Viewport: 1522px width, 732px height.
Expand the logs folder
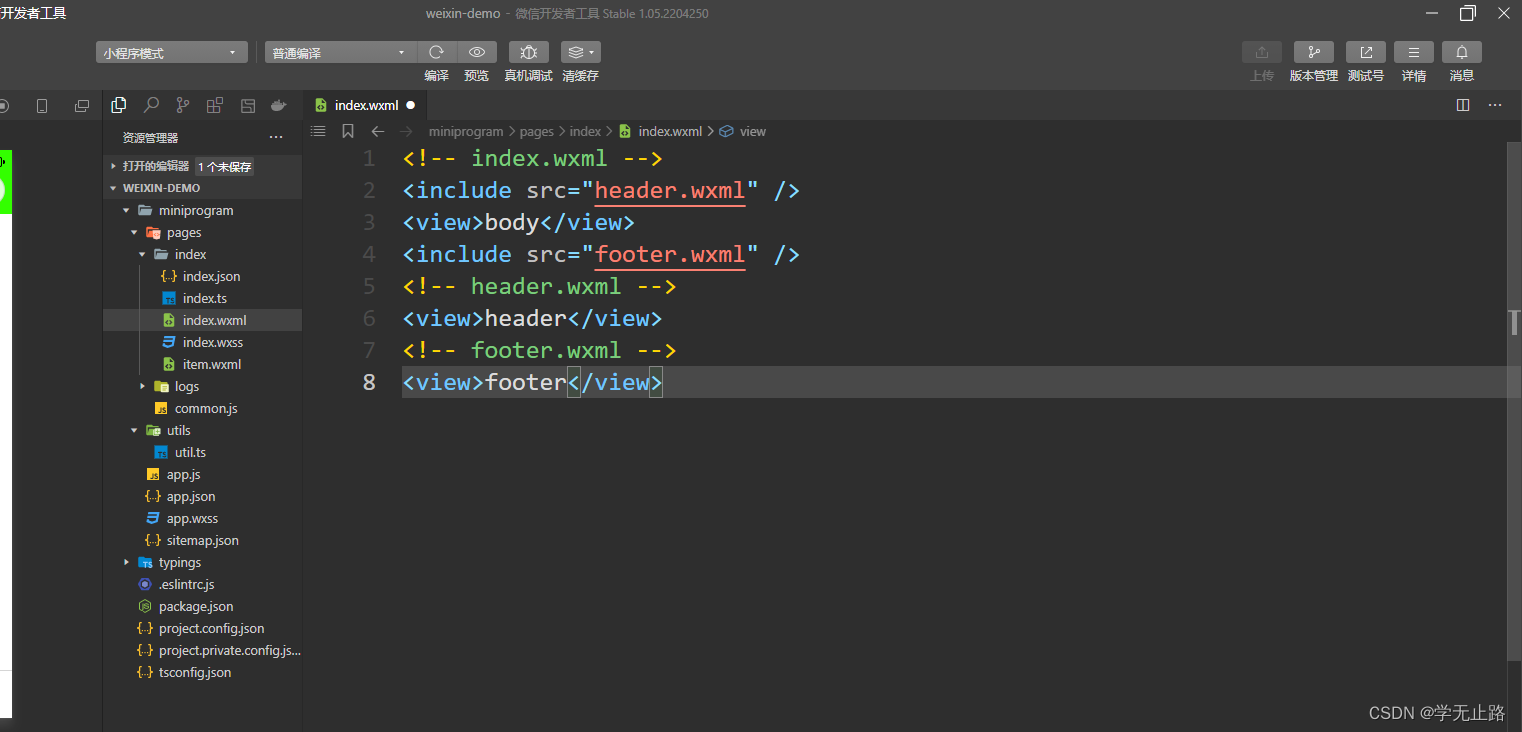click(x=142, y=386)
